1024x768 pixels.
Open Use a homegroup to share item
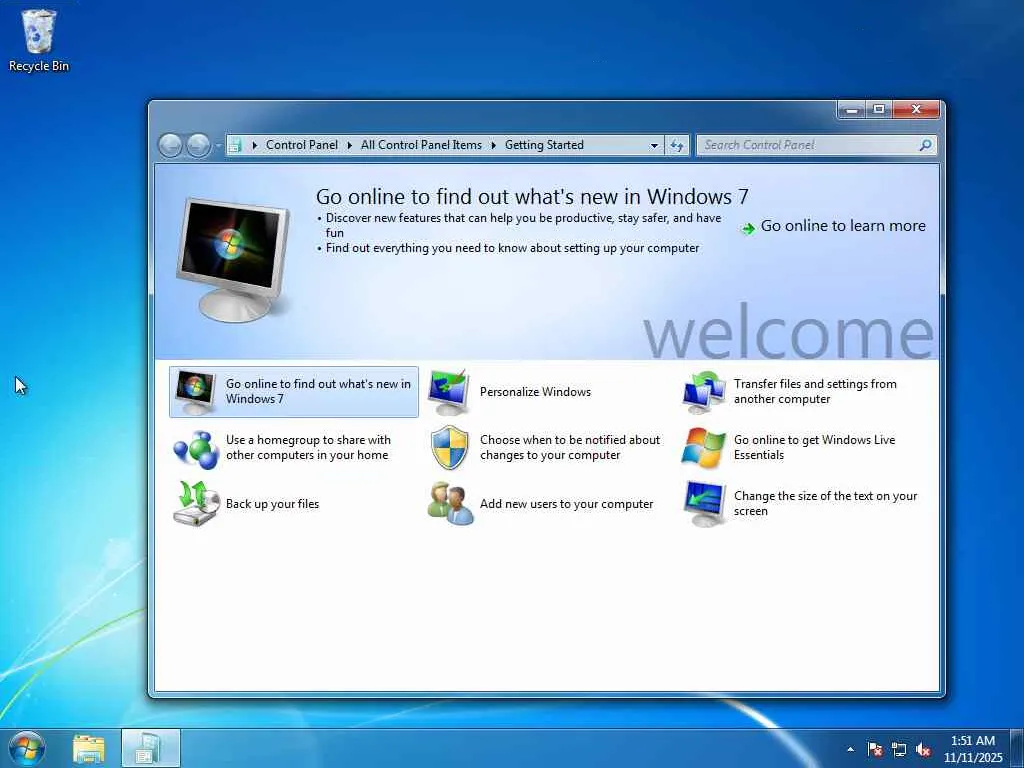[308, 447]
